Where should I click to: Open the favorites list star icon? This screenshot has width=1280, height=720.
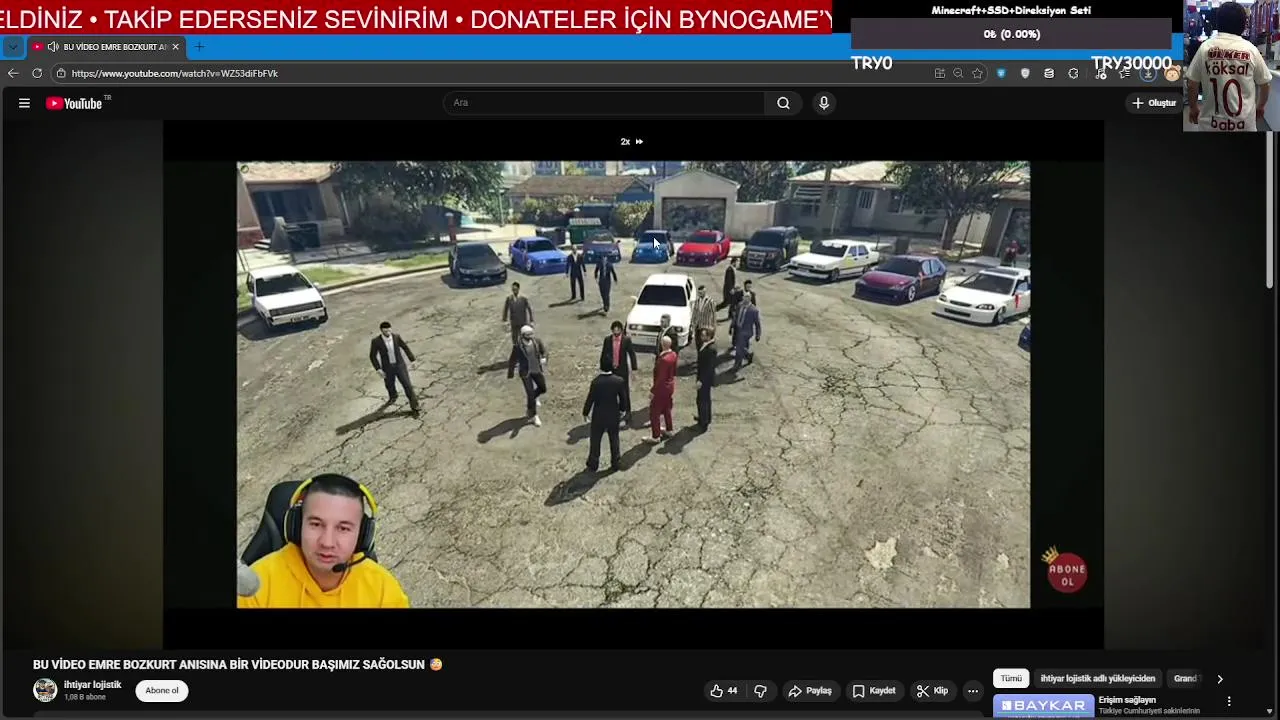[1125, 74]
